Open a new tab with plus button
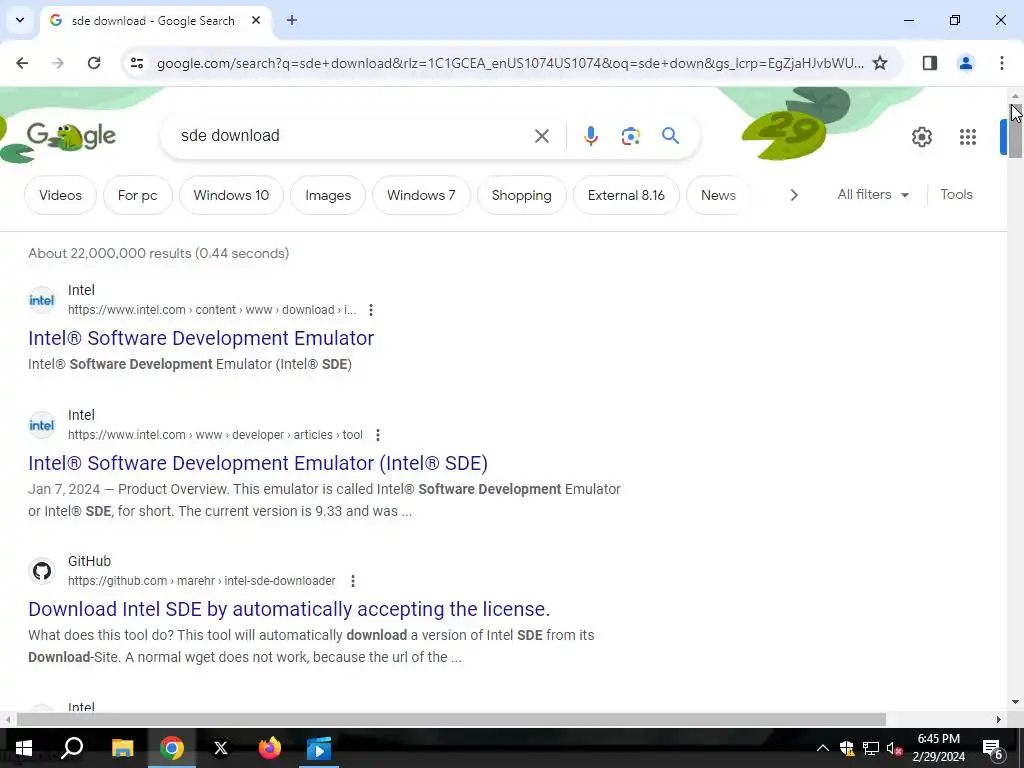The image size is (1024, 768). tap(292, 20)
